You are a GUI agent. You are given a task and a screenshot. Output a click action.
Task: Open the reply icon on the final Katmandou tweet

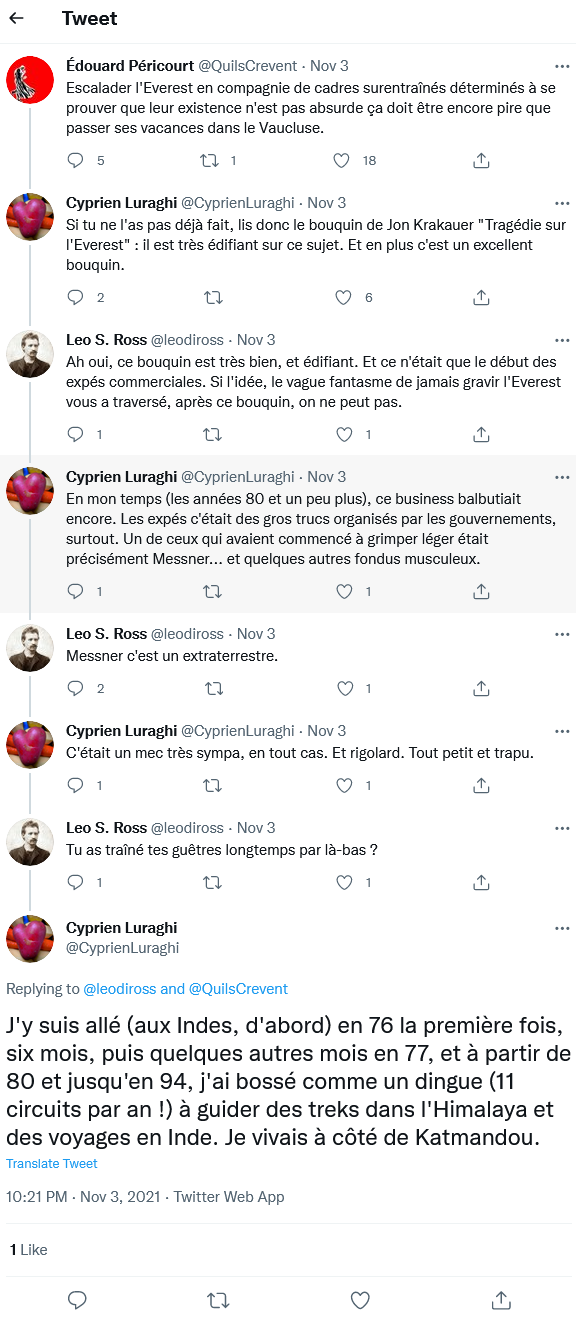tap(77, 1300)
